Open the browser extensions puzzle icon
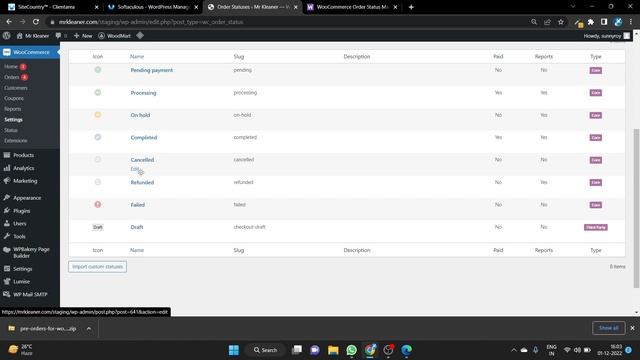This screenshot has height=360, width=640. [591, 22]
